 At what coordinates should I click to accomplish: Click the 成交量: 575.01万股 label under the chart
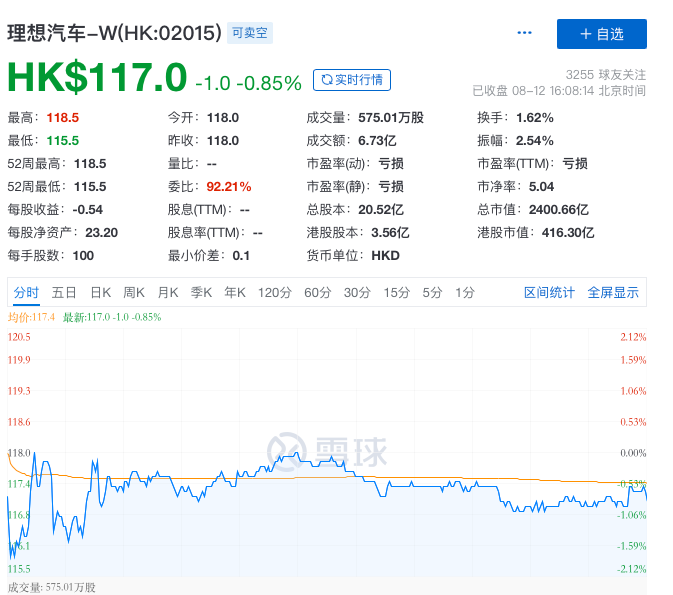[52, 587]
